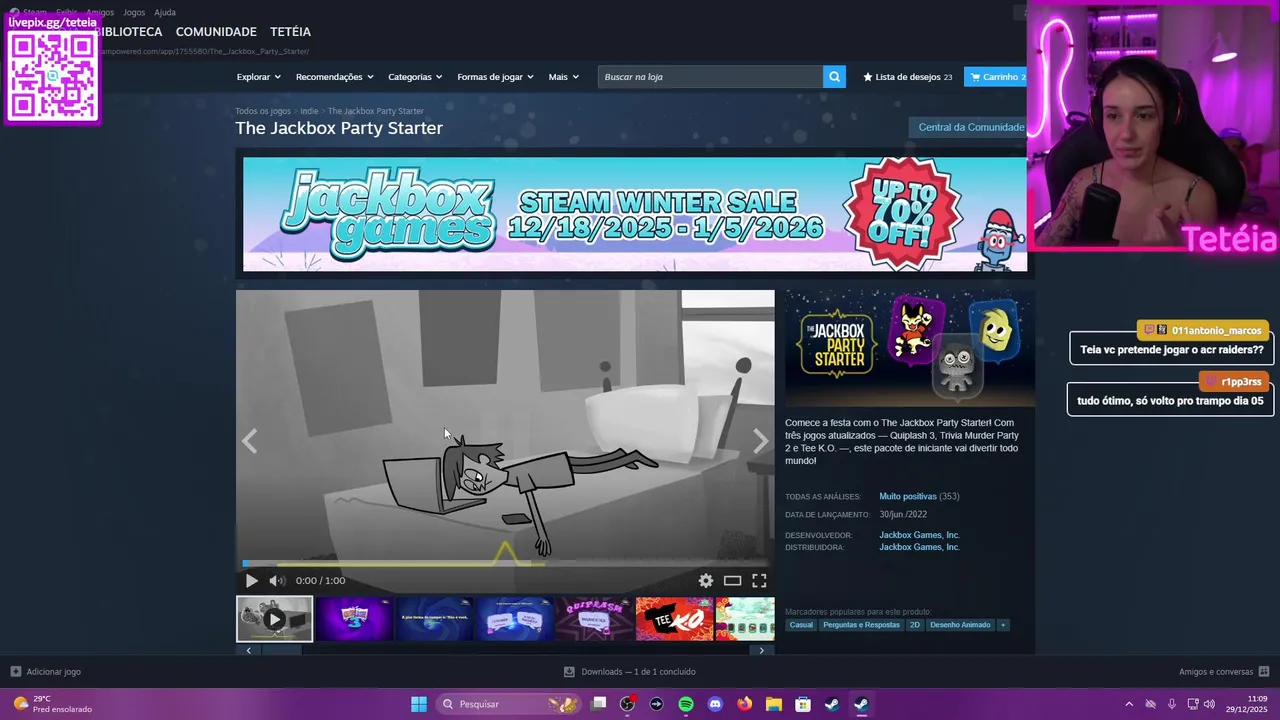1280x720 pixels.
Task: Open the TETÉIA profile tab
Action: pos(290,32)
